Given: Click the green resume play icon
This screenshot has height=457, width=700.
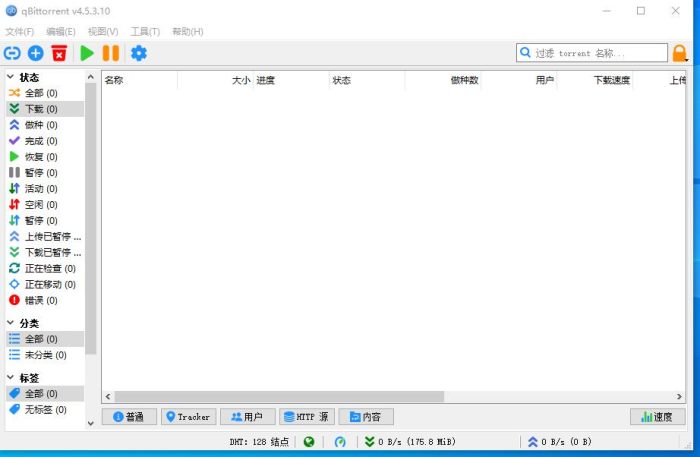Looking at the screenshot, I should click(87, 53).
